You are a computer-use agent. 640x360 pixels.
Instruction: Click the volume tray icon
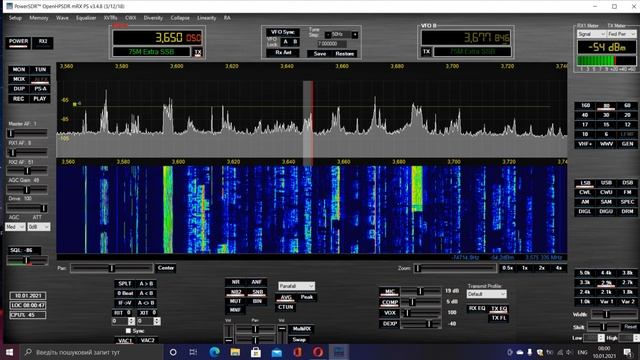(569, 352)
